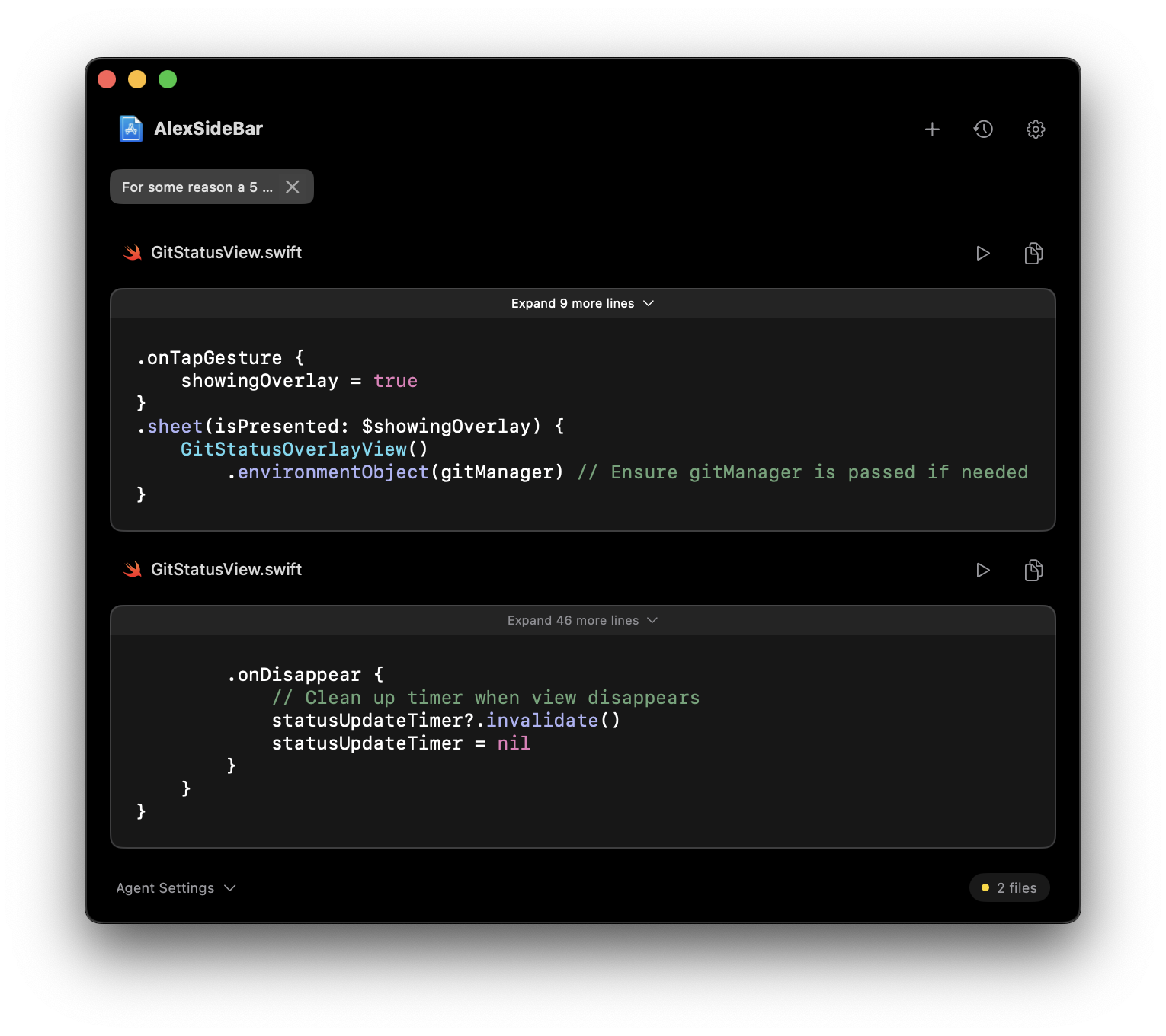This screenshot has width=1166, height=1036.
Task: Click the 'For some reason a 5' chip text
Action: [x=197, y=187]
